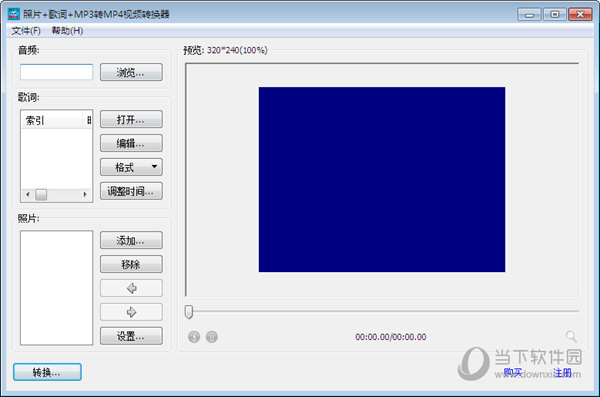Screen dimensions: 600x397
Task: Minimize the converter window
Action: (529, 15)
